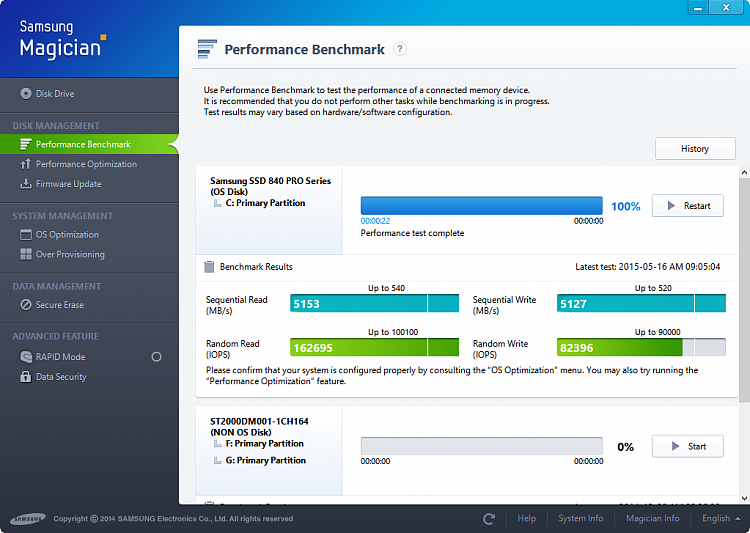Click Performance test complete status
750x533 pixels.
tap(412, 233)
